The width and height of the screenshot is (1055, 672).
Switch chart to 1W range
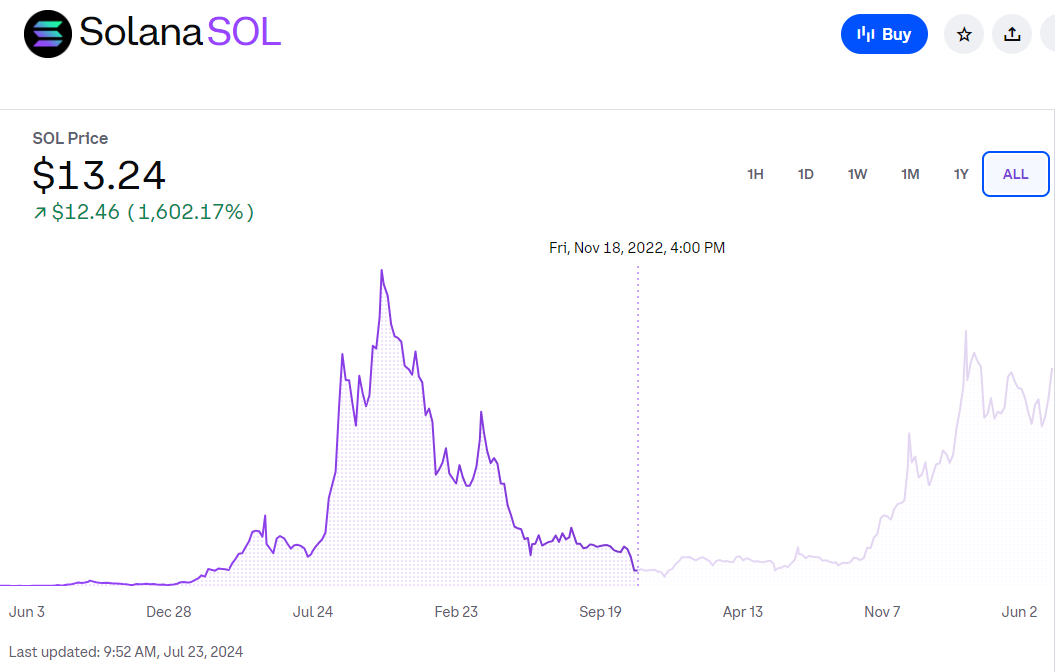[x=857, y=174]
